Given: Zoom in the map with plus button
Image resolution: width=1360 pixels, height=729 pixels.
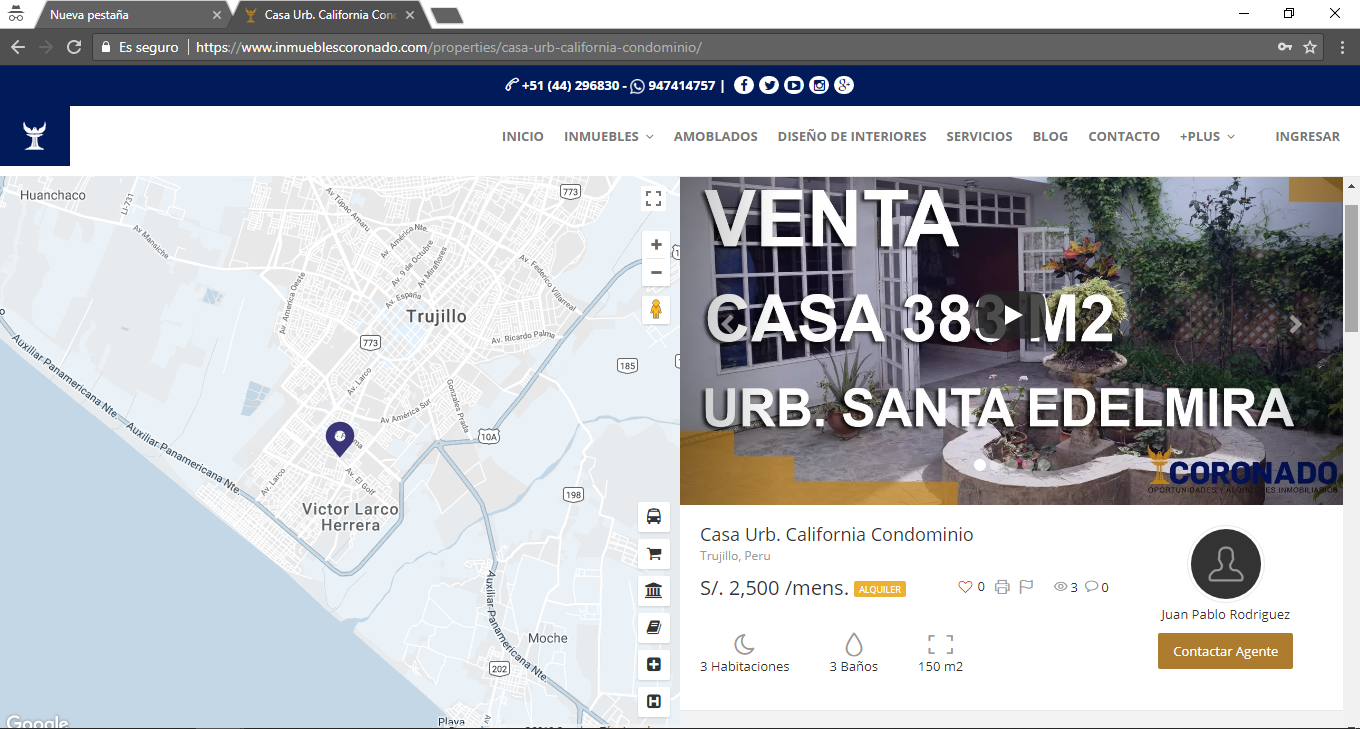Looking at the screenshot, I should pyautogui.click(x=656, y=245).
